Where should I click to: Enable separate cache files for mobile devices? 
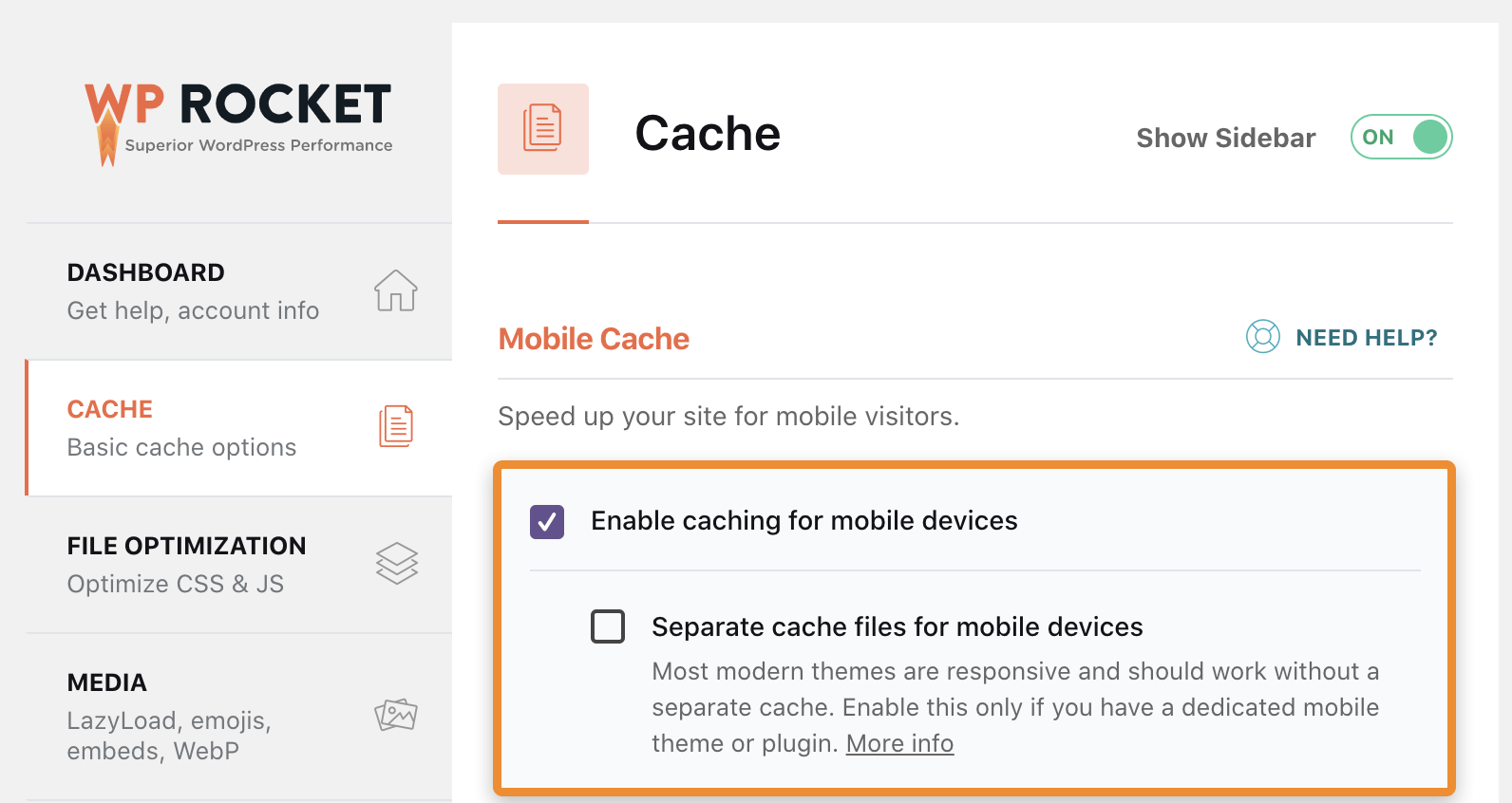pos(608,626)
